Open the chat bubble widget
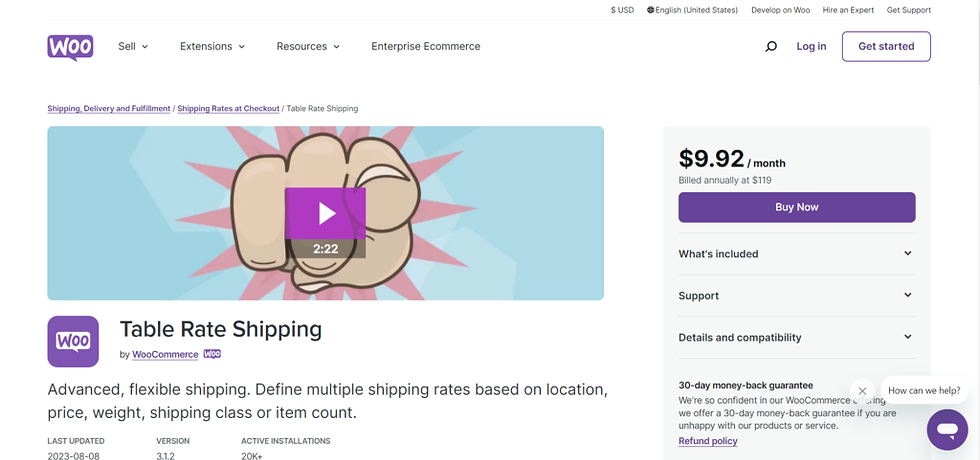Viewport: 980px width, 460px height. click(946, 430)
